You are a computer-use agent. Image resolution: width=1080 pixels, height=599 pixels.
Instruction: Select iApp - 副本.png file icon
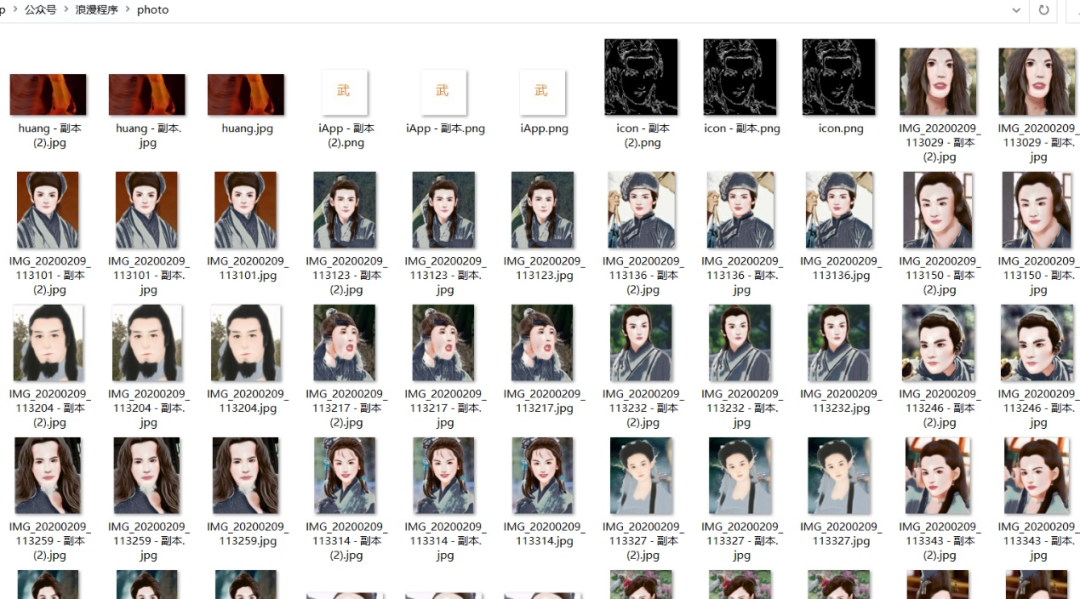pos(443,92)
